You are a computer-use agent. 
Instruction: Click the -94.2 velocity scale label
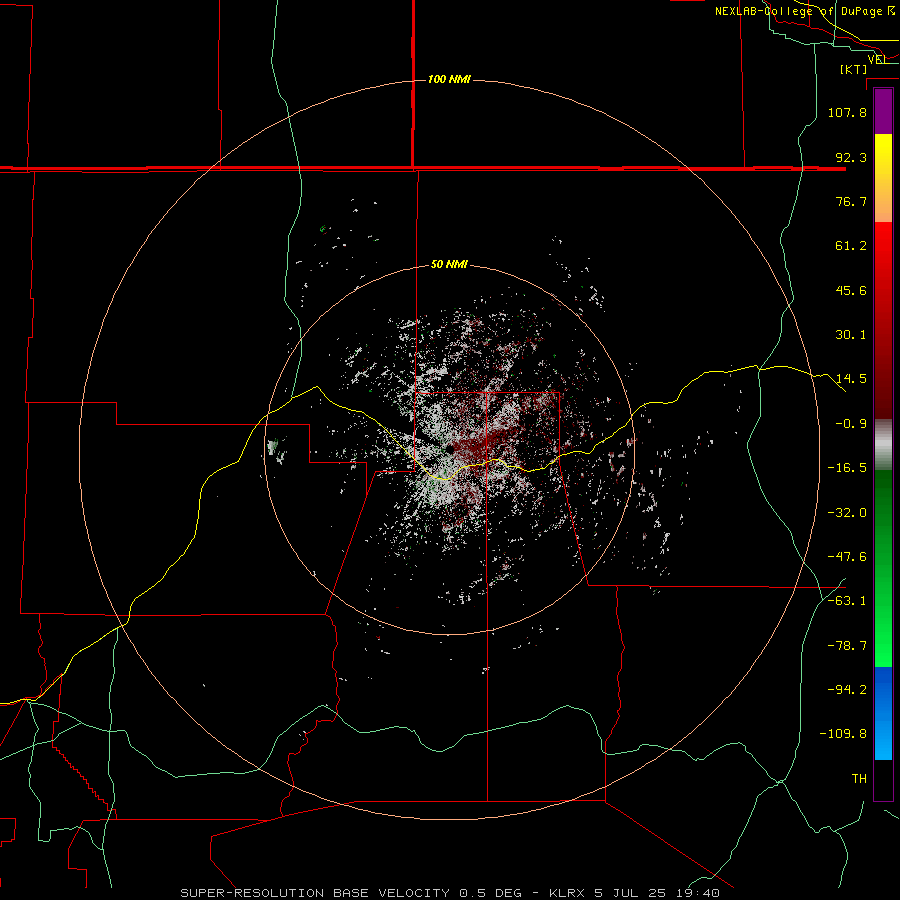point(847,690)
